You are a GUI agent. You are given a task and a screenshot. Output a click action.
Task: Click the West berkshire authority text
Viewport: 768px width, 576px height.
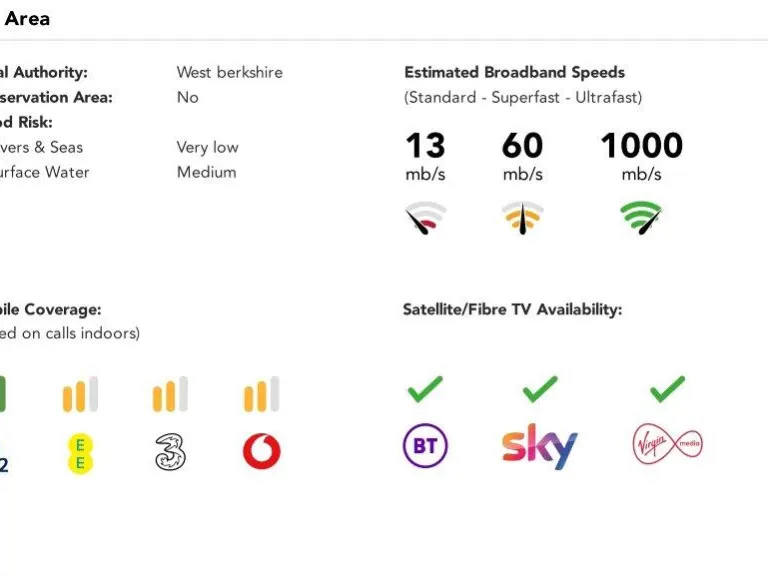pyautogui.click(x=229, y=72)
